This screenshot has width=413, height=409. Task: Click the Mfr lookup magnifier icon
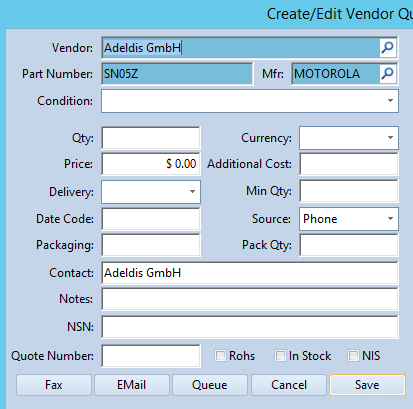coord(388,74)
